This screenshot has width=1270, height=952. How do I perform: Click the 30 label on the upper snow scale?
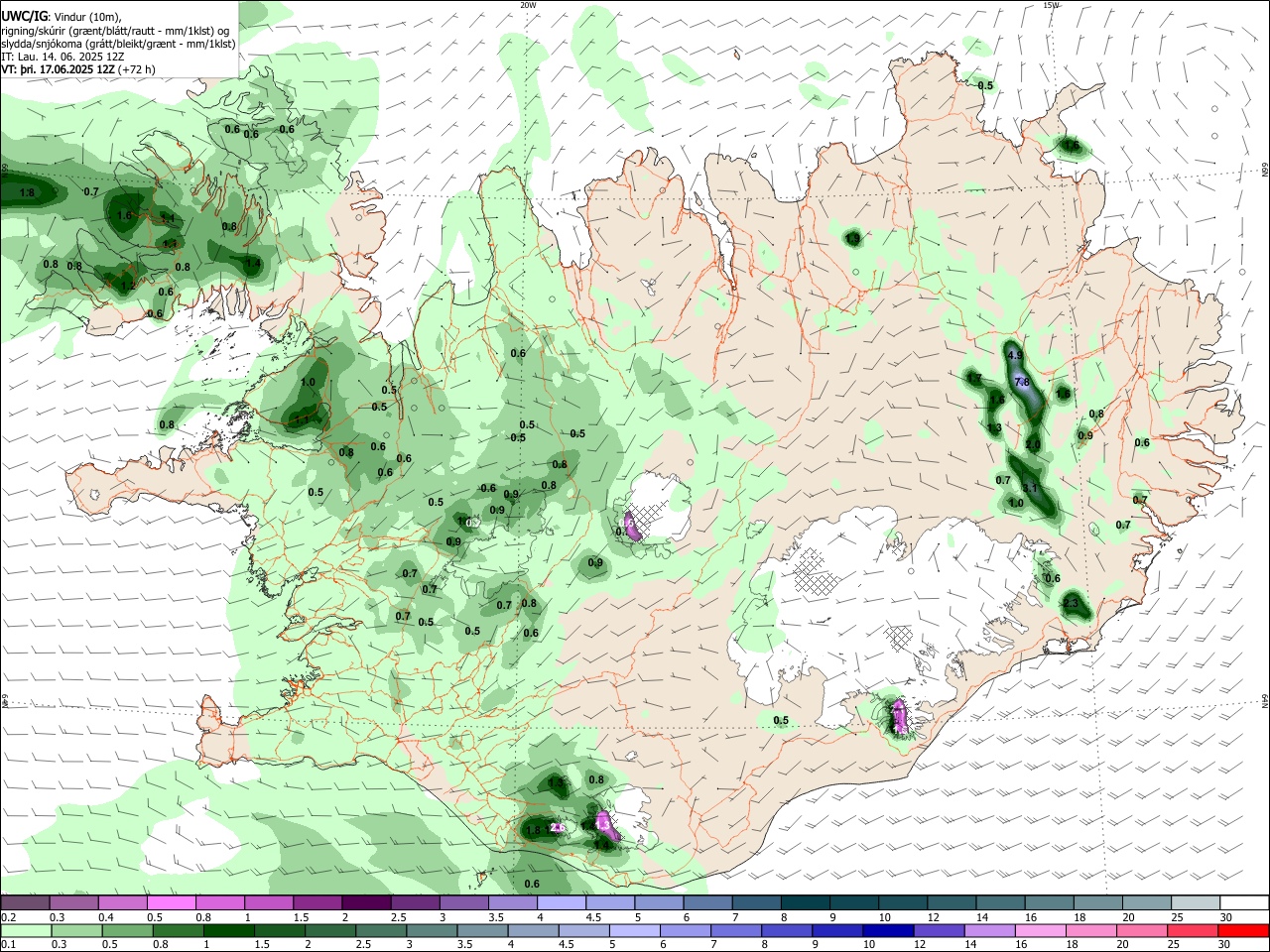click(1226, 917)
